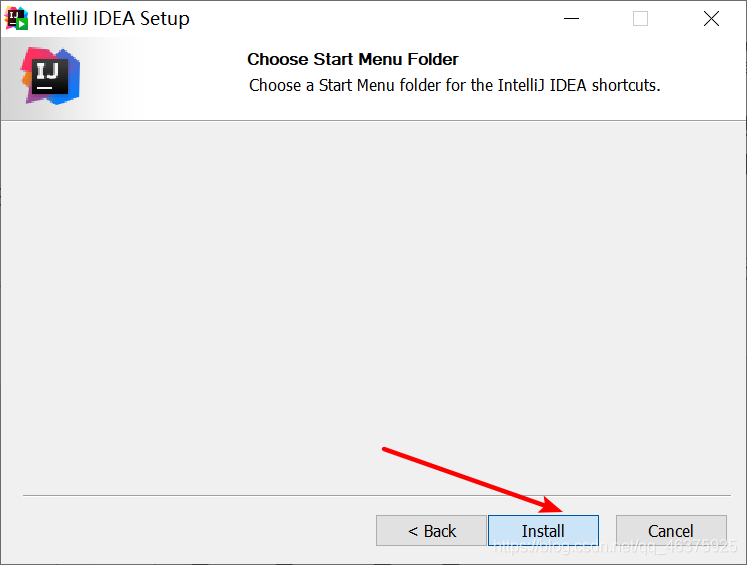Click the large IJ logo in header
747x565 pixels.
pyautogui.click(x=50, y=76)
